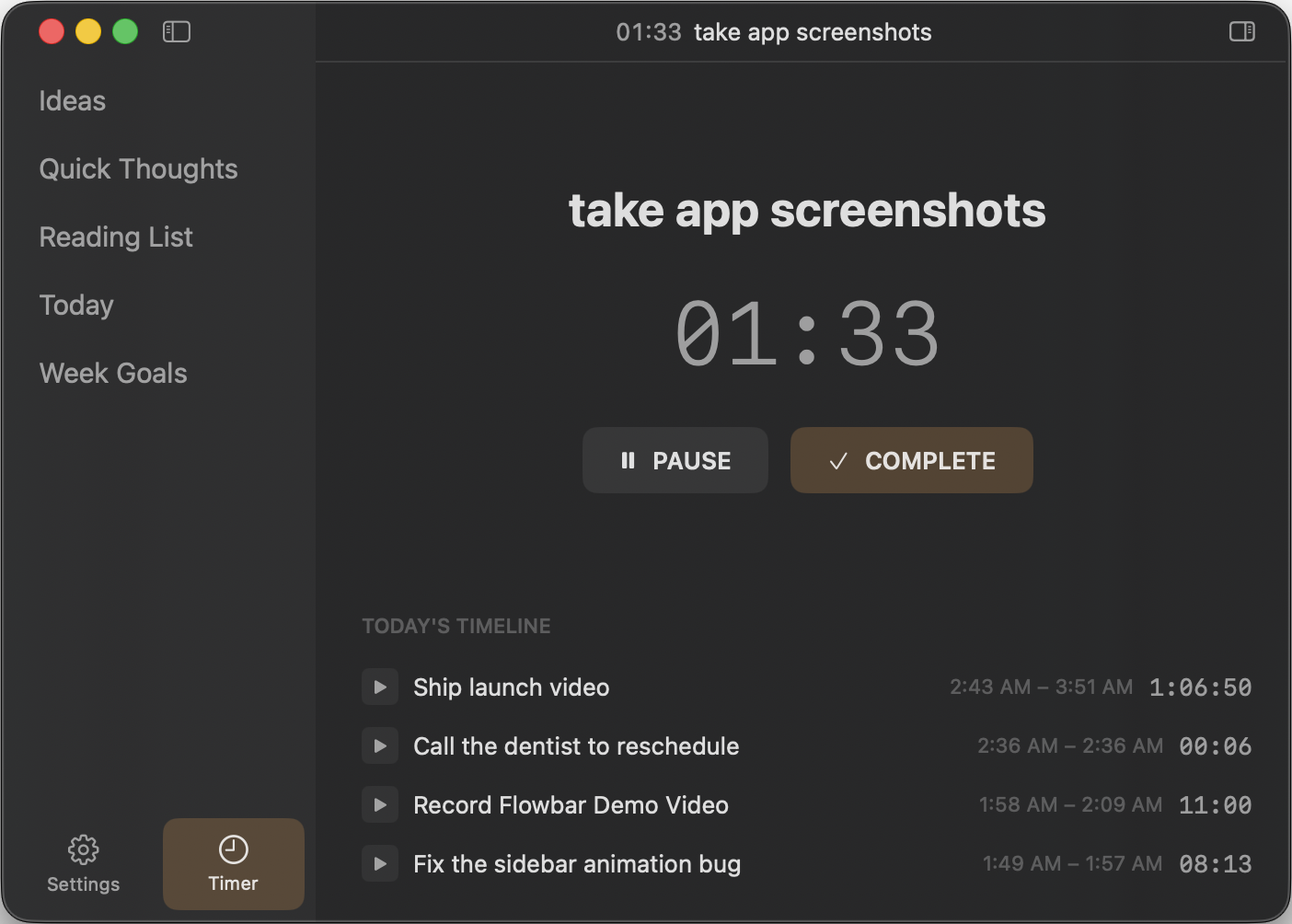Pause the running timer

(x=675, y=460)
